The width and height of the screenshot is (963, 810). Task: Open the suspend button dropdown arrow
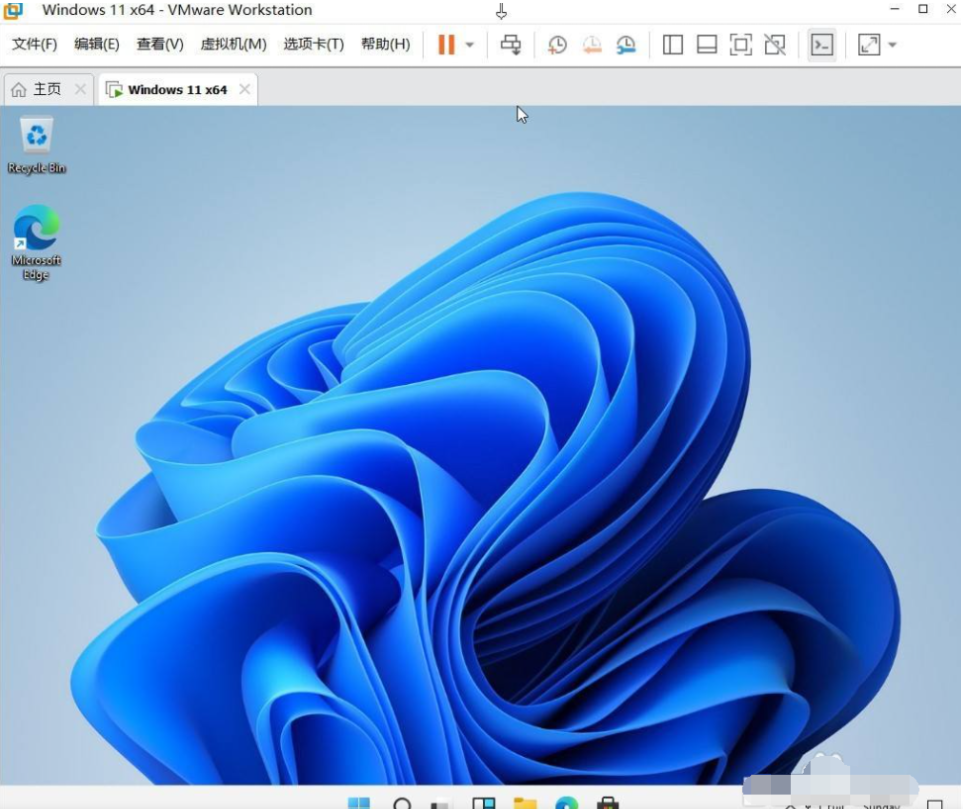point(468,44)
